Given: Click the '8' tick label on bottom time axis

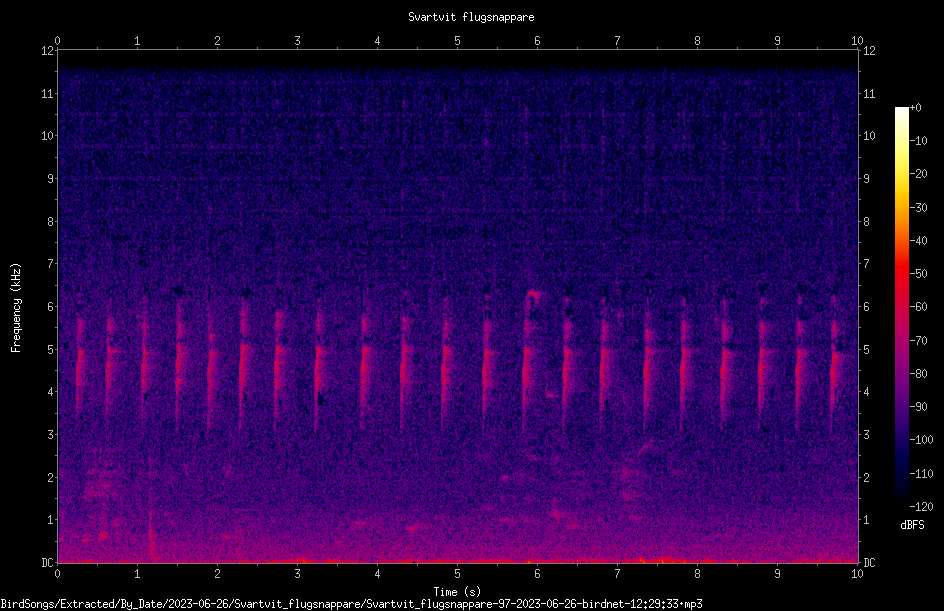Looking at the screenshot, I should tap(697, 574).
